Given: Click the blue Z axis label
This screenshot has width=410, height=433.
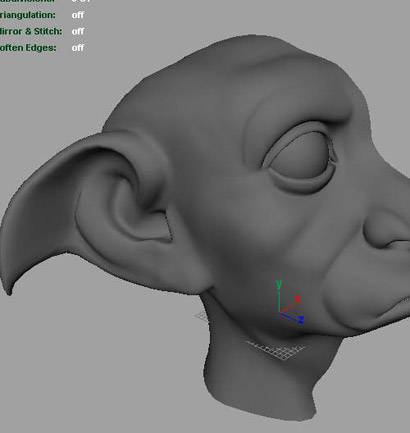Looking at the screenshot, I should [x=301, y=320].
